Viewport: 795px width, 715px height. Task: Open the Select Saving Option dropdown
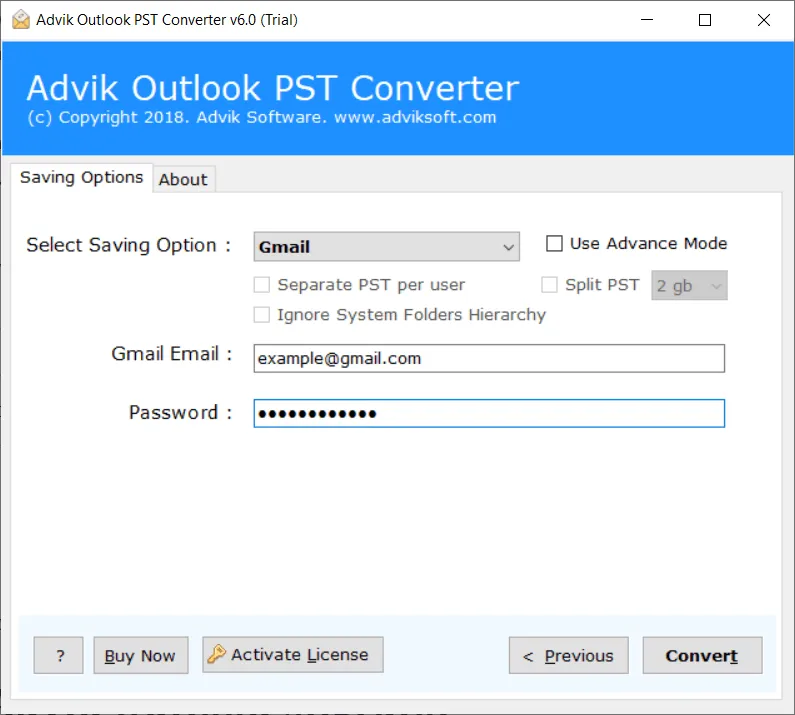pyautogui.click(x=386, y=247)
